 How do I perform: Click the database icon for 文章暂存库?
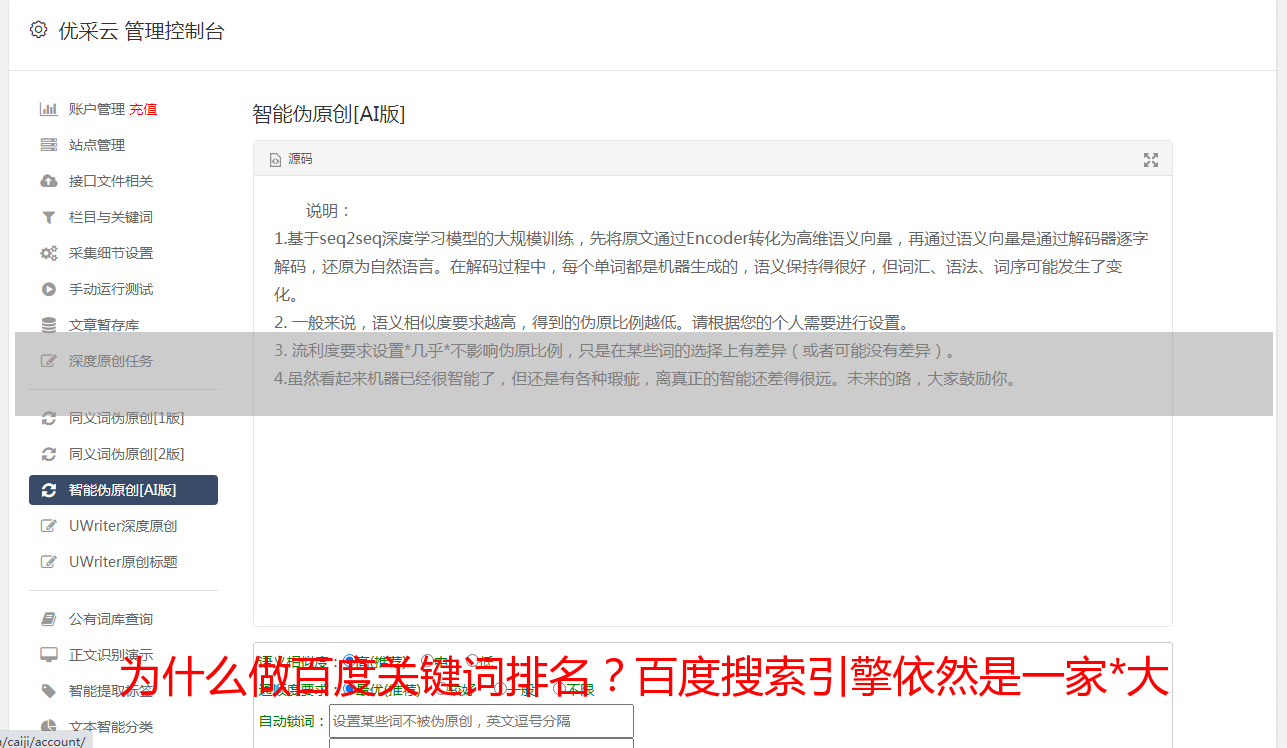click(48, 325)
